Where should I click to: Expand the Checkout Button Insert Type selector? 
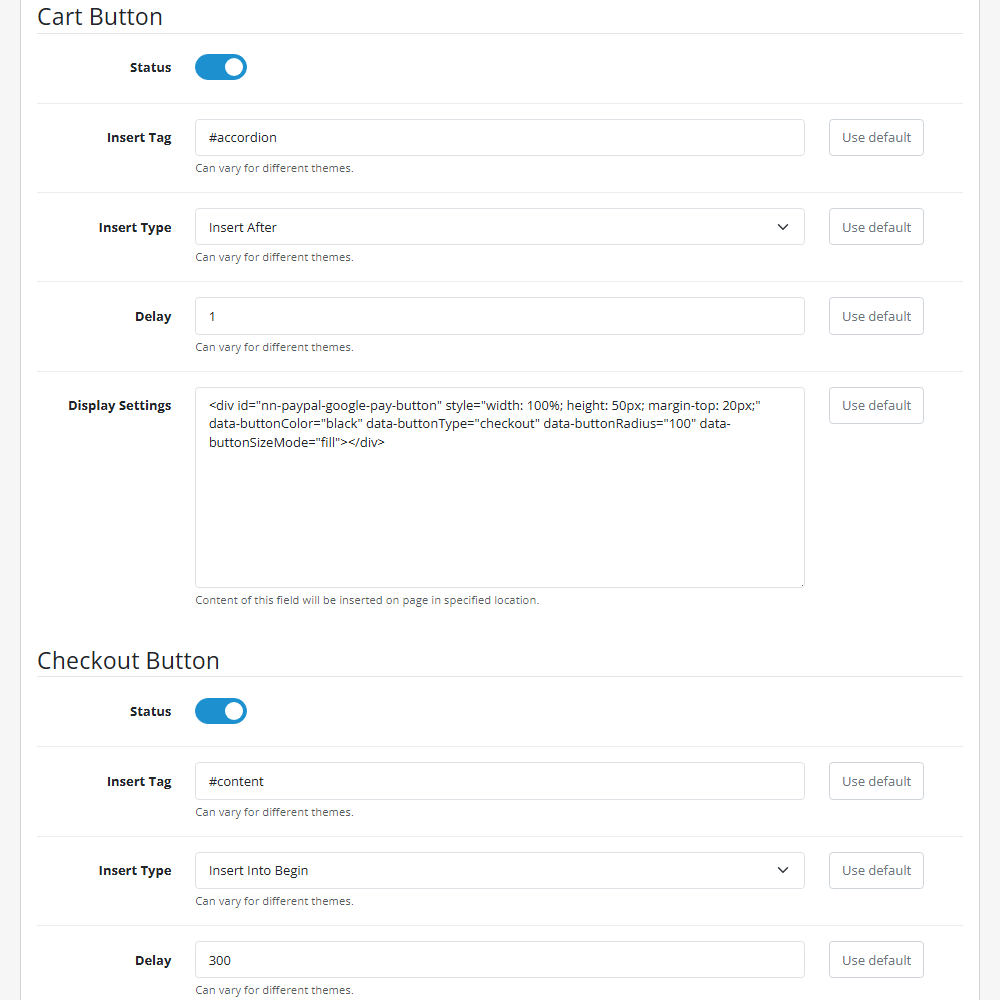(x=500, y=870)
